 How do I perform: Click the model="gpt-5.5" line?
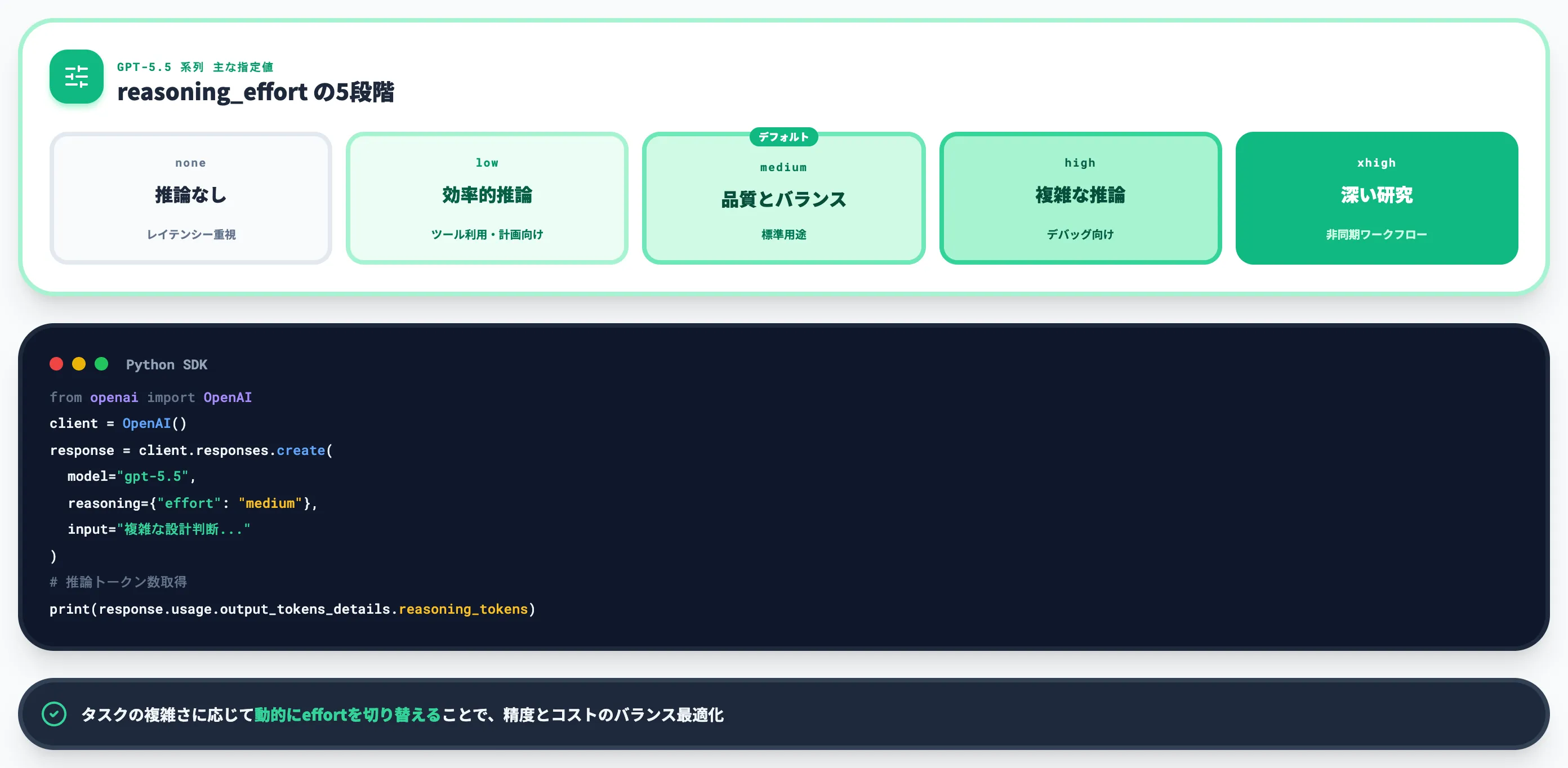[131, 476]
